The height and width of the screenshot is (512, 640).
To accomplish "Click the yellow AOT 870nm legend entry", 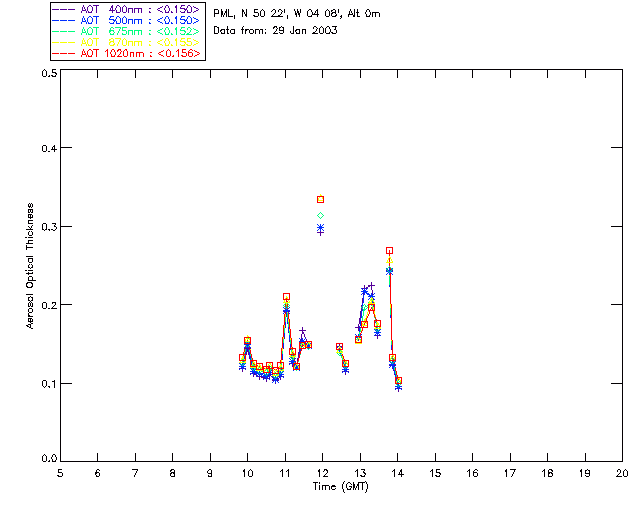I will (x=127, y=42).
